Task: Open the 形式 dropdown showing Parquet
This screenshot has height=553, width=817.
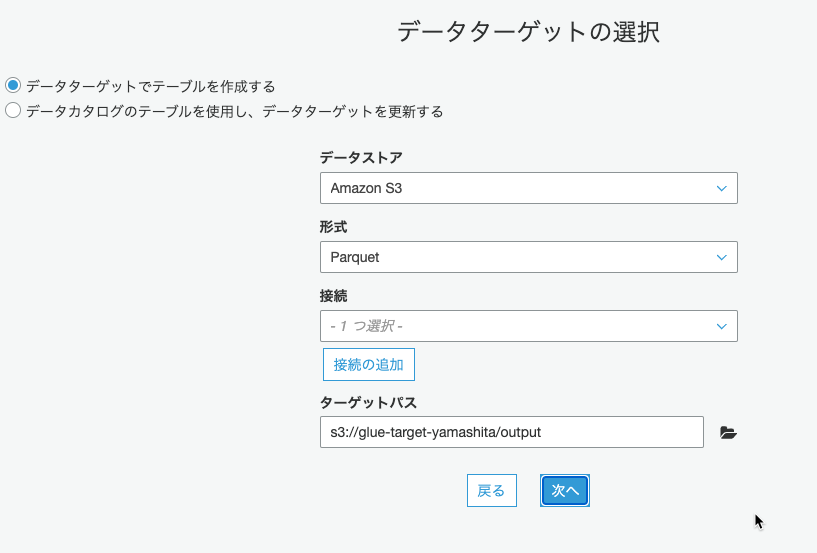Action: point(529,257)
